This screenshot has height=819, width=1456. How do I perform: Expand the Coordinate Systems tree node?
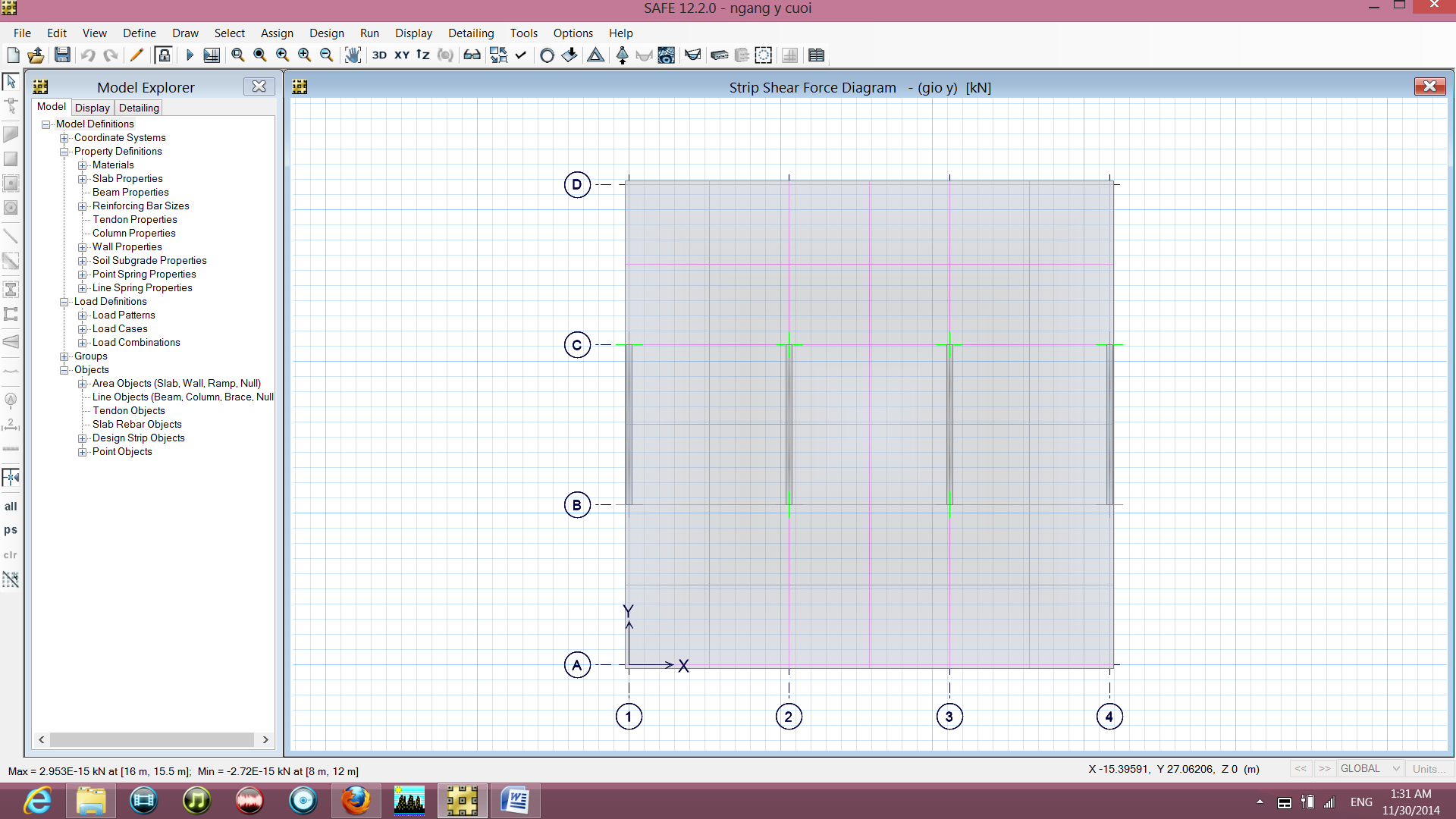click(x=64, y=138)
